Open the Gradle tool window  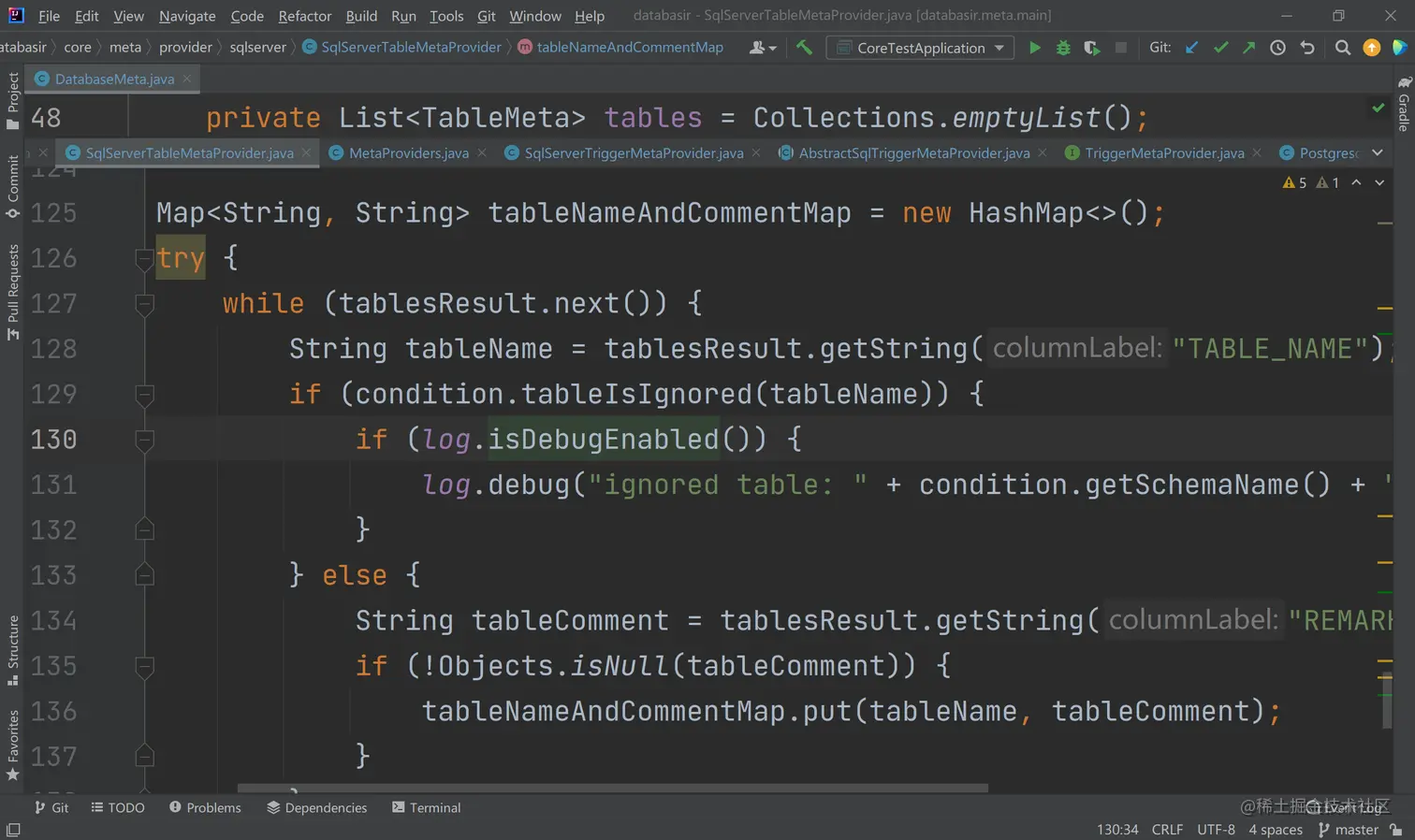[x=1404, y=104]
